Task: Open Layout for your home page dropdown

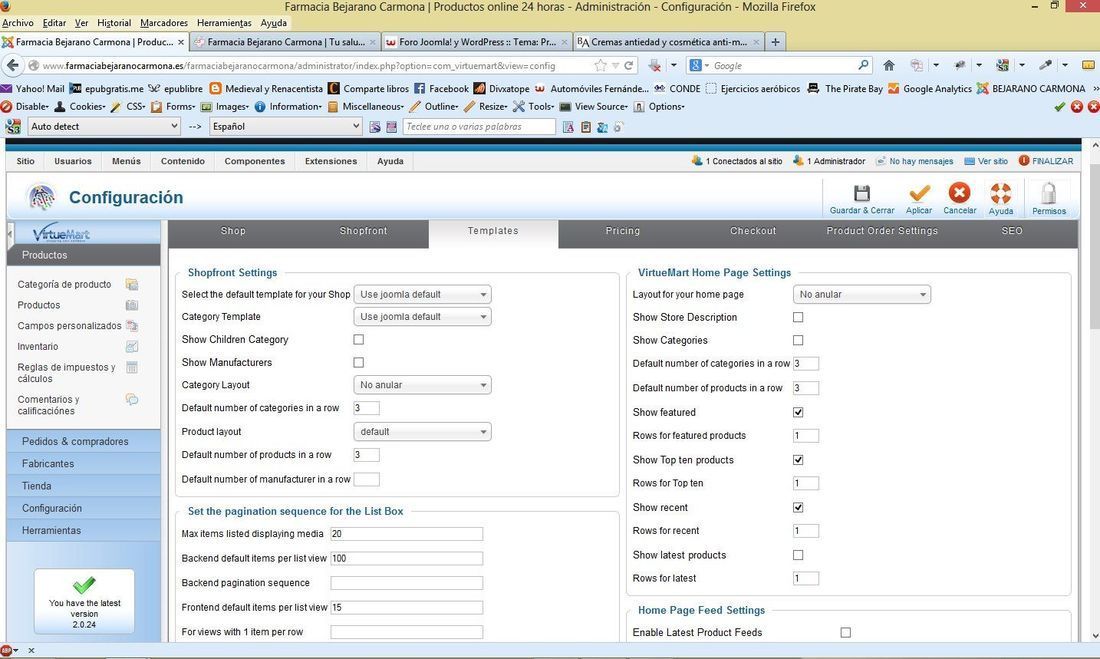Action: tap(861, 295)
